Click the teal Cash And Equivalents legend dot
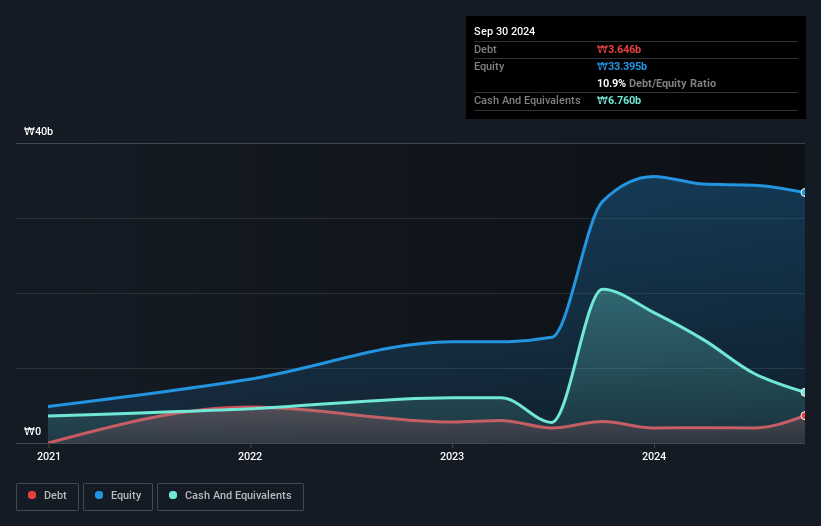 [173, 495]
